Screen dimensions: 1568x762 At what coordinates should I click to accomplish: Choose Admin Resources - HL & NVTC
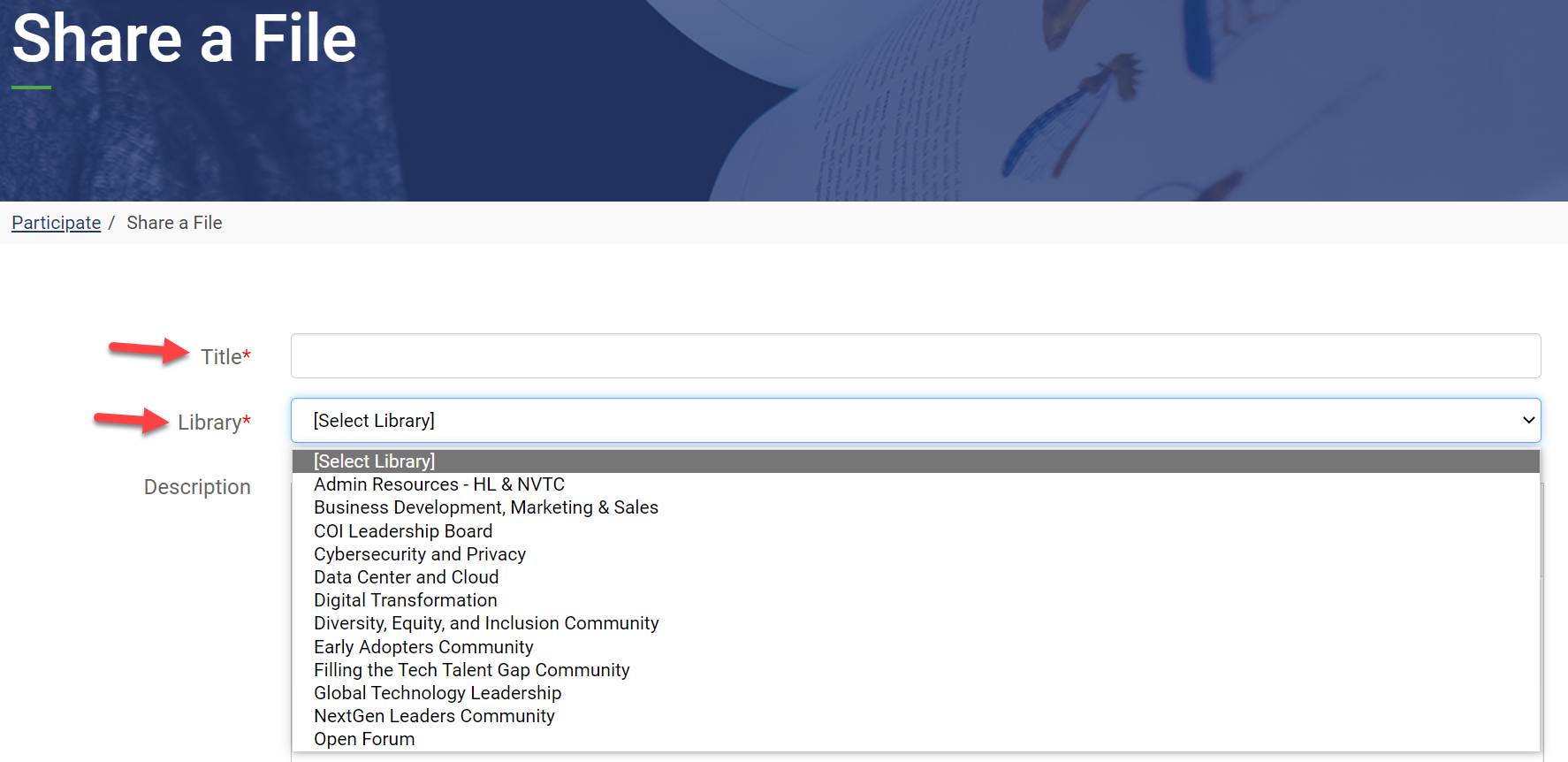tap(916, 484)
